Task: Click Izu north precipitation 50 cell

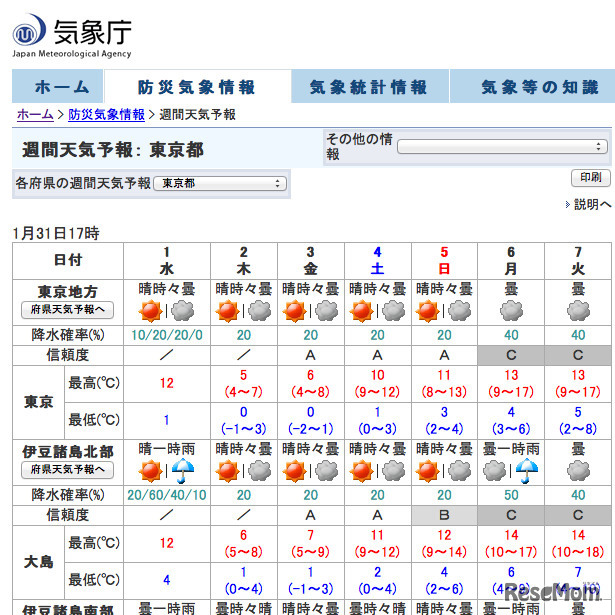Action: [511, 495]
